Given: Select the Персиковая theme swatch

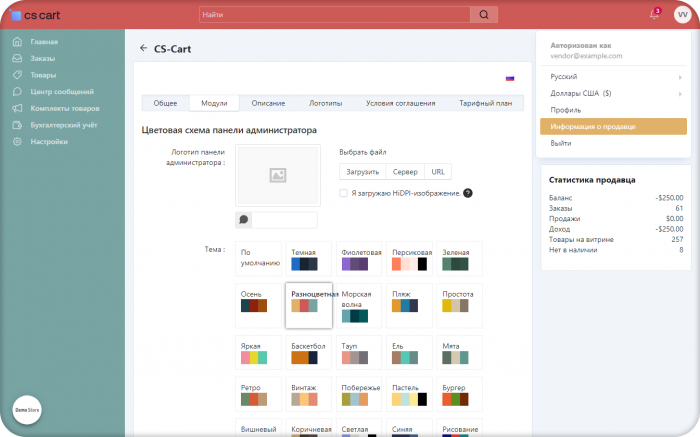Looking at the screenshot, I should click(x=409, y=259).
